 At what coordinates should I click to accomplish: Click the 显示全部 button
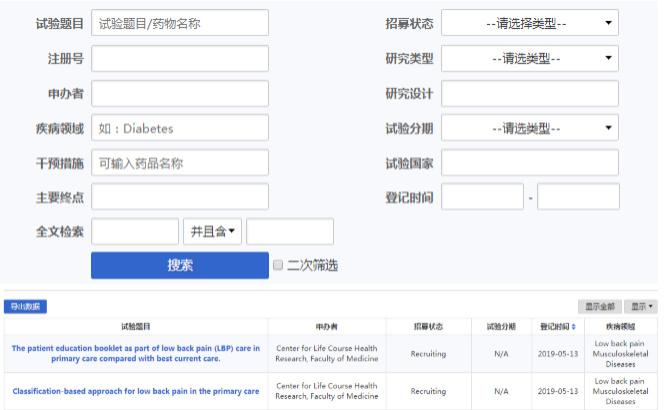click(x=600, y=307)
